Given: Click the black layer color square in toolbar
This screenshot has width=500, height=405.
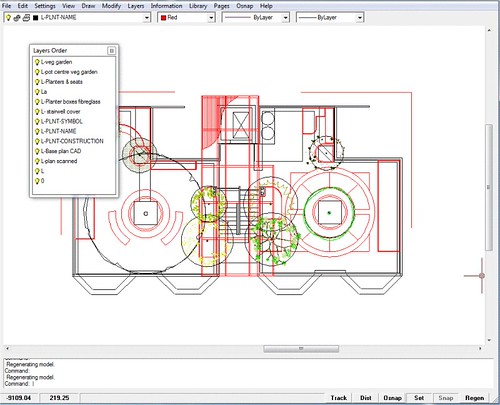Looking at the screenshot, I should pos(36,18).
